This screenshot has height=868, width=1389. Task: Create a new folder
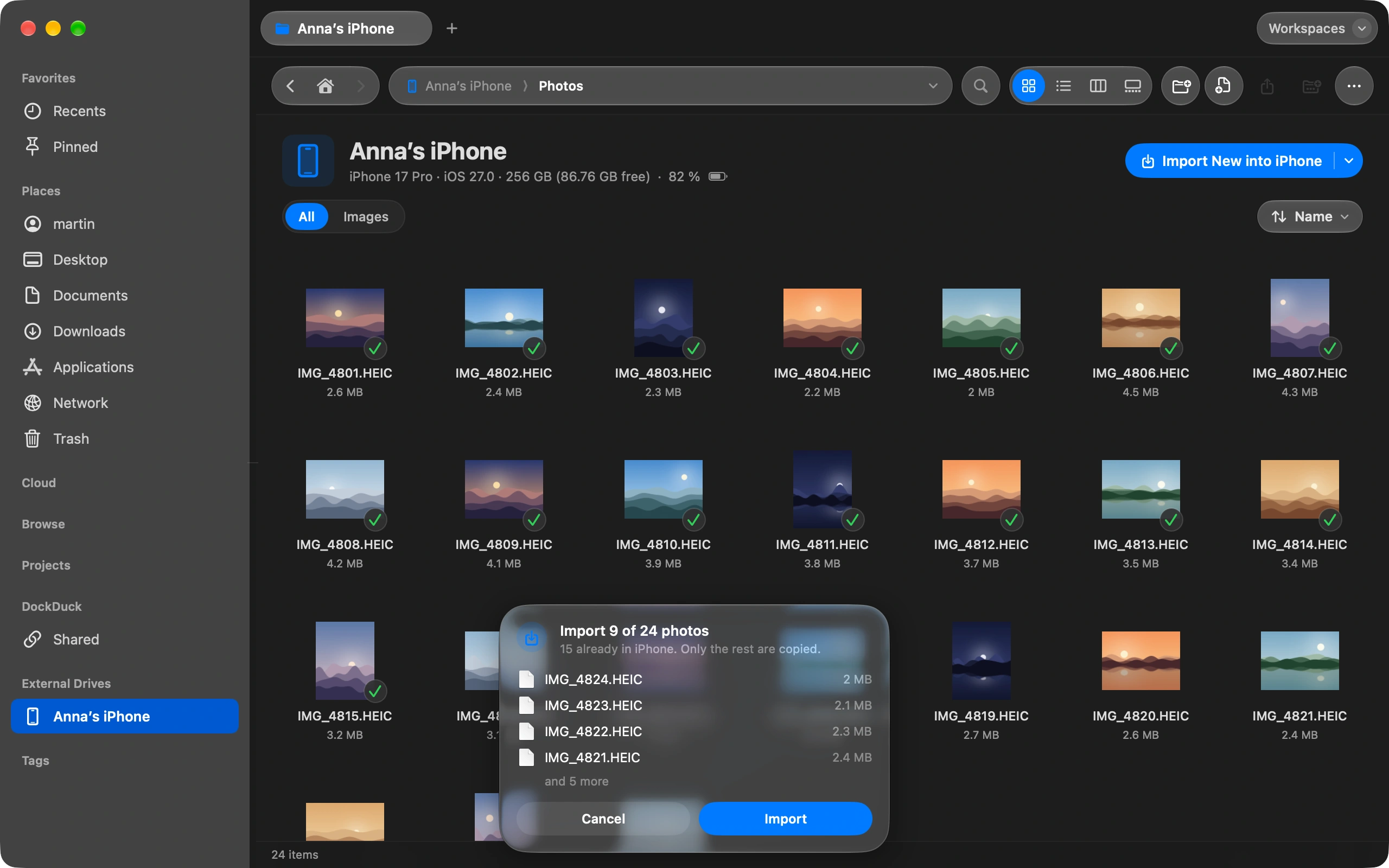[x=1181, y=86]
